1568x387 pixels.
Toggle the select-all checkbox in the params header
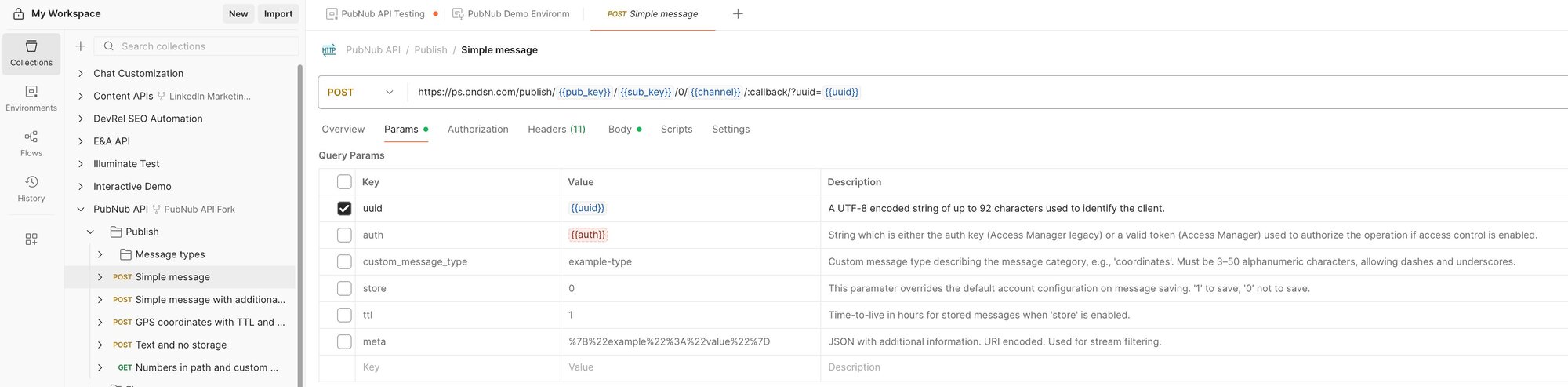pyautogui.click(x=344, y=181)
